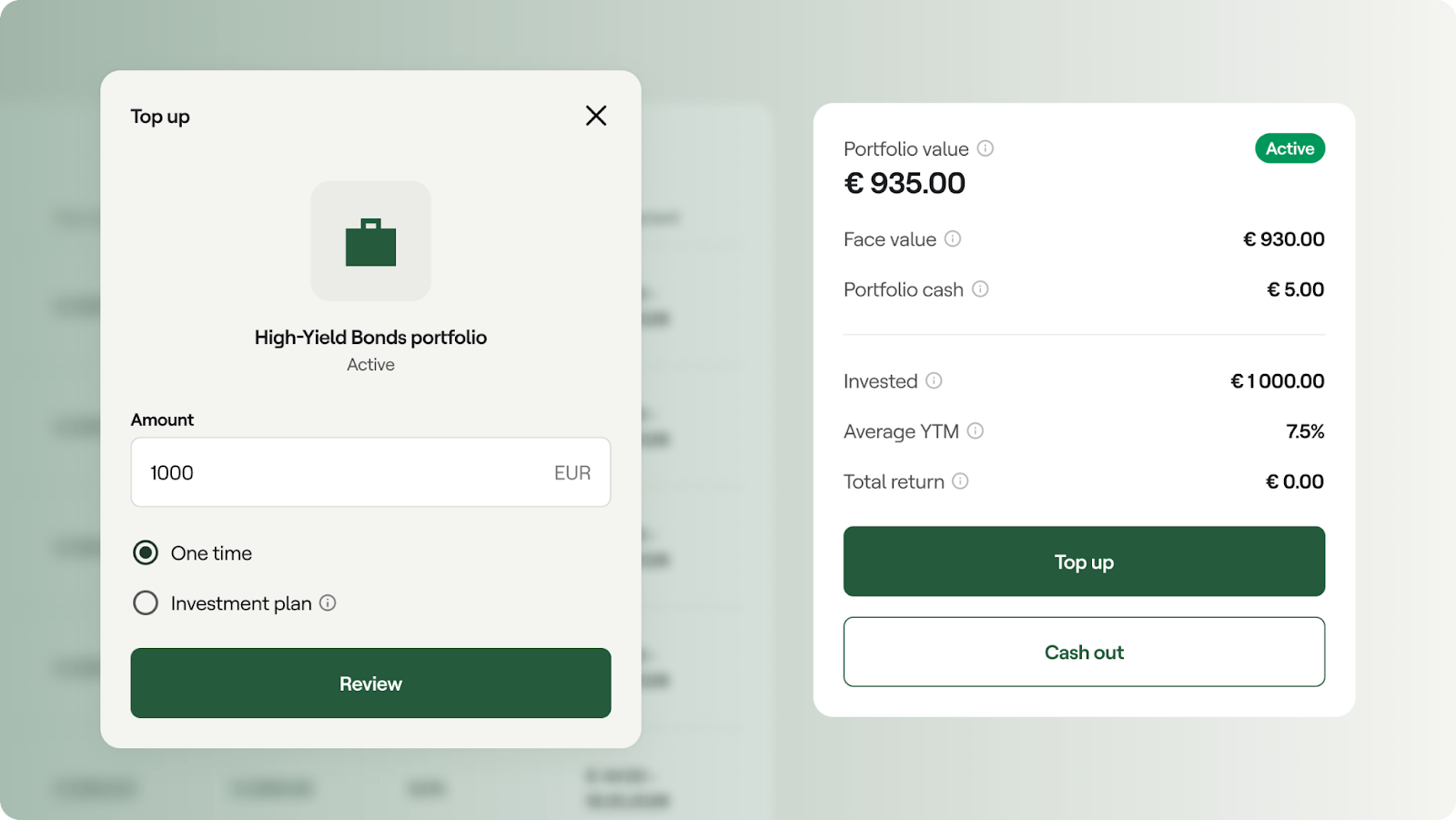Click the green Active status badge

tap(1289, 148)
